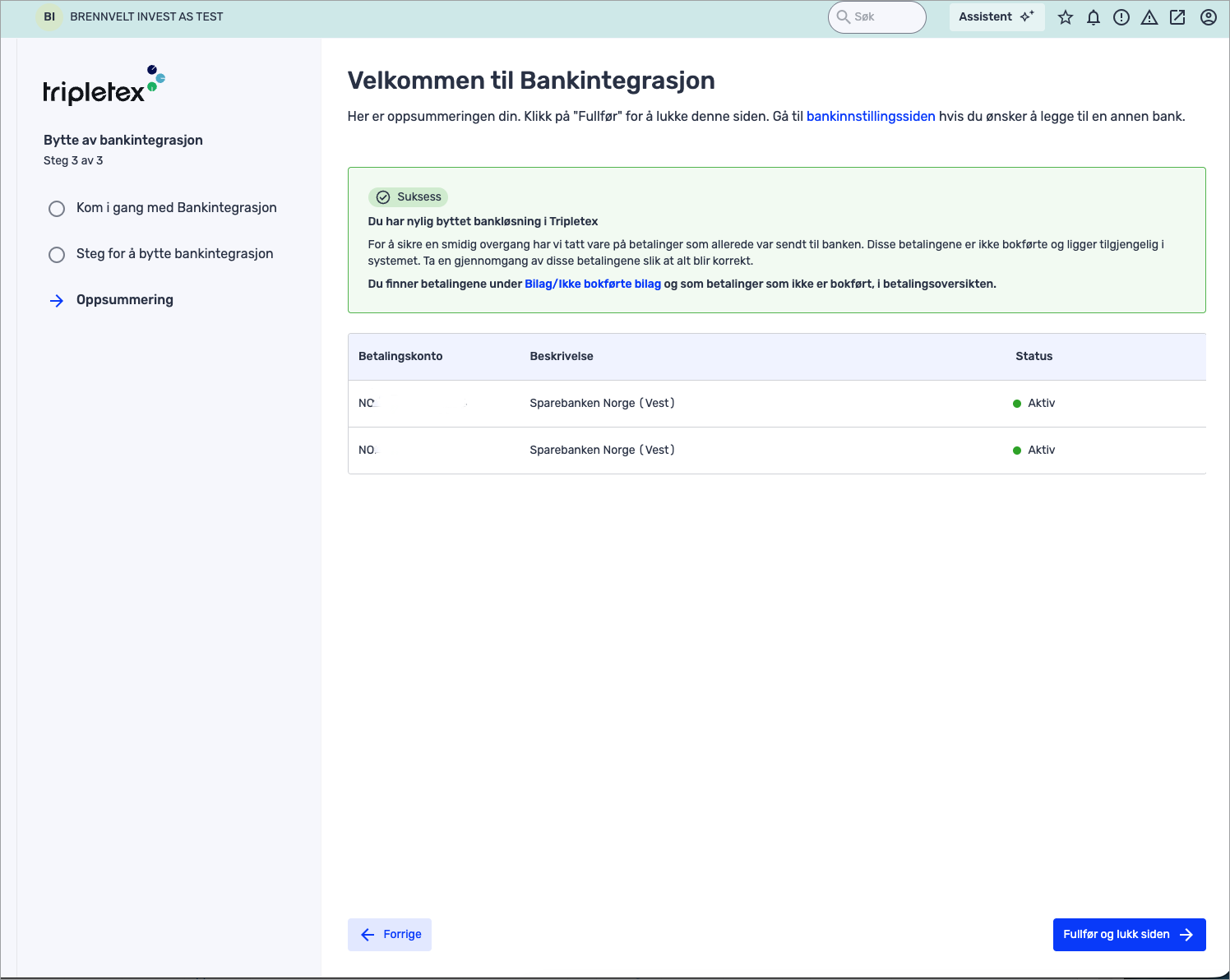Open the notification bell icon
Screen dimensions: 1230x980
coord(1094,16)
